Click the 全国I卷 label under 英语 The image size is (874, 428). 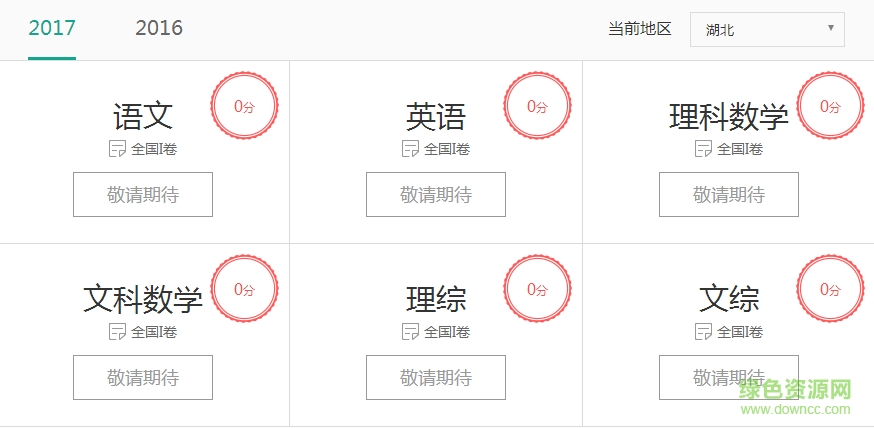pos(447,149)
